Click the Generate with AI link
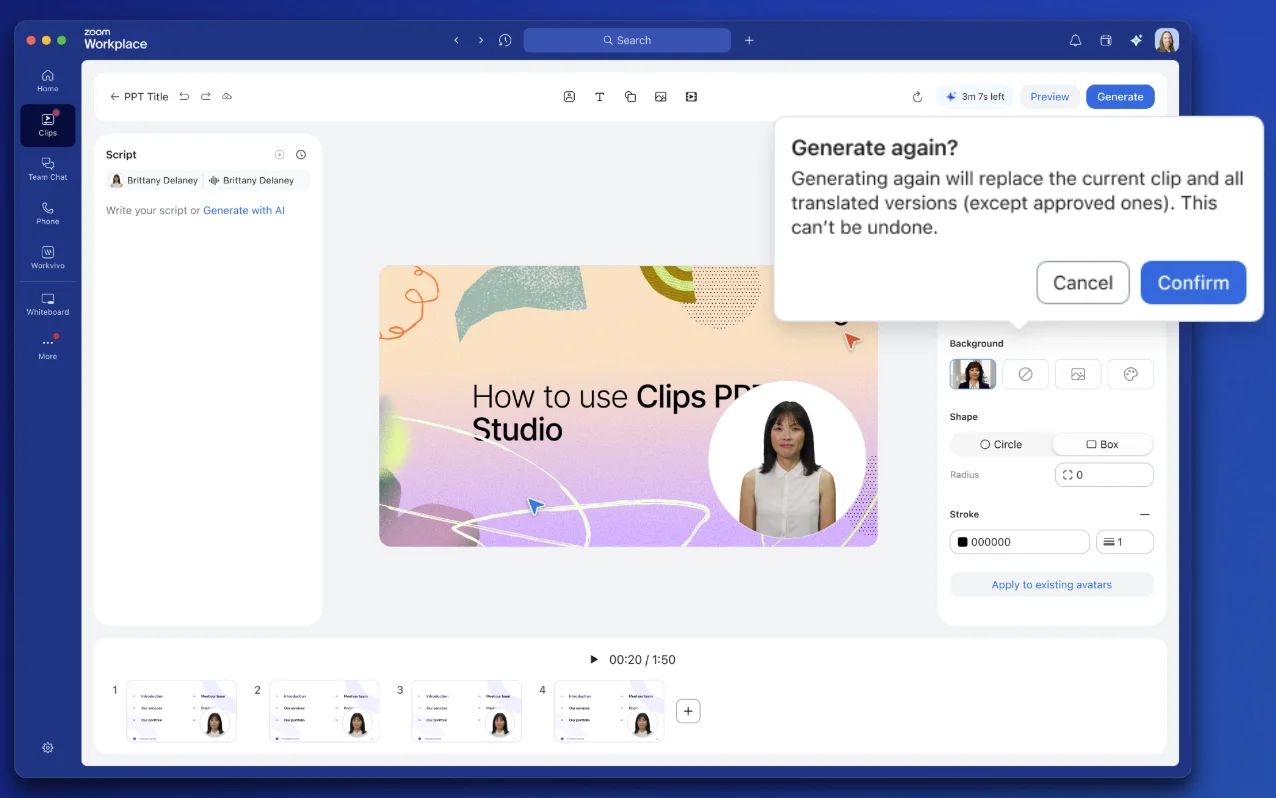This screenshot has width=1276, height=798. pyautogui.click(x=244, y=211)
